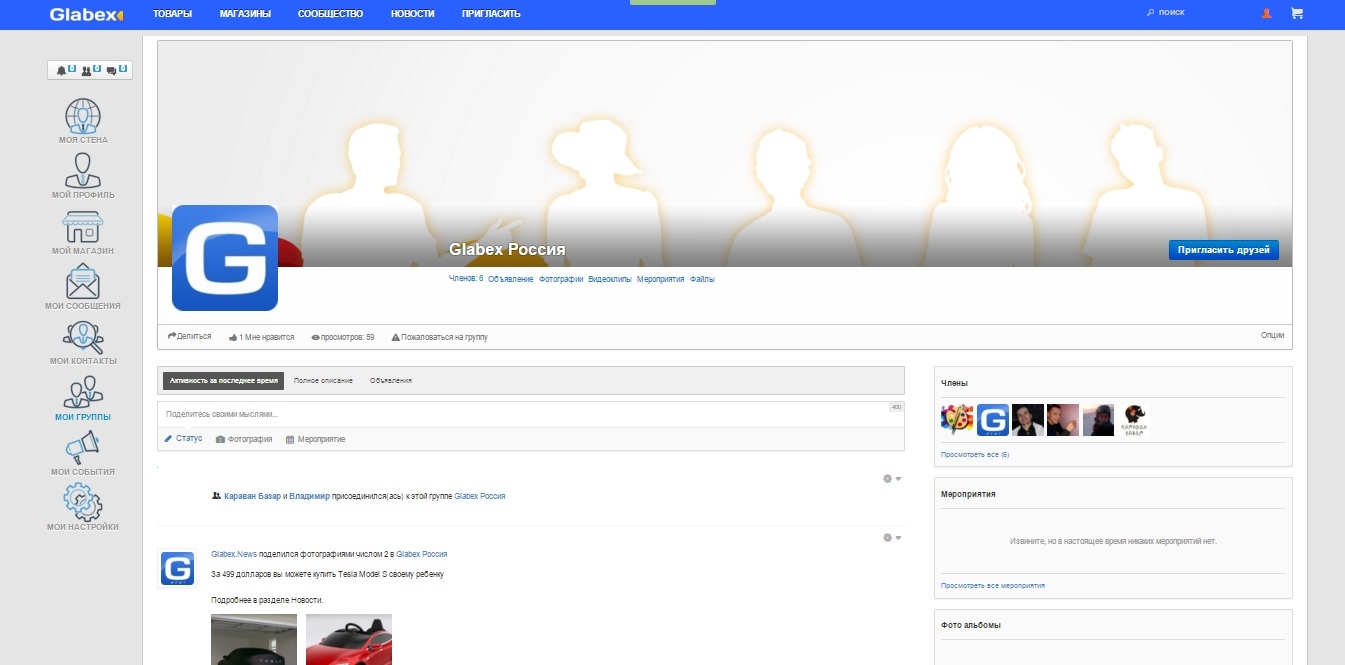
Task: Click Glabex Россия link in the Glabex.News post
Action: pos(422,553)
